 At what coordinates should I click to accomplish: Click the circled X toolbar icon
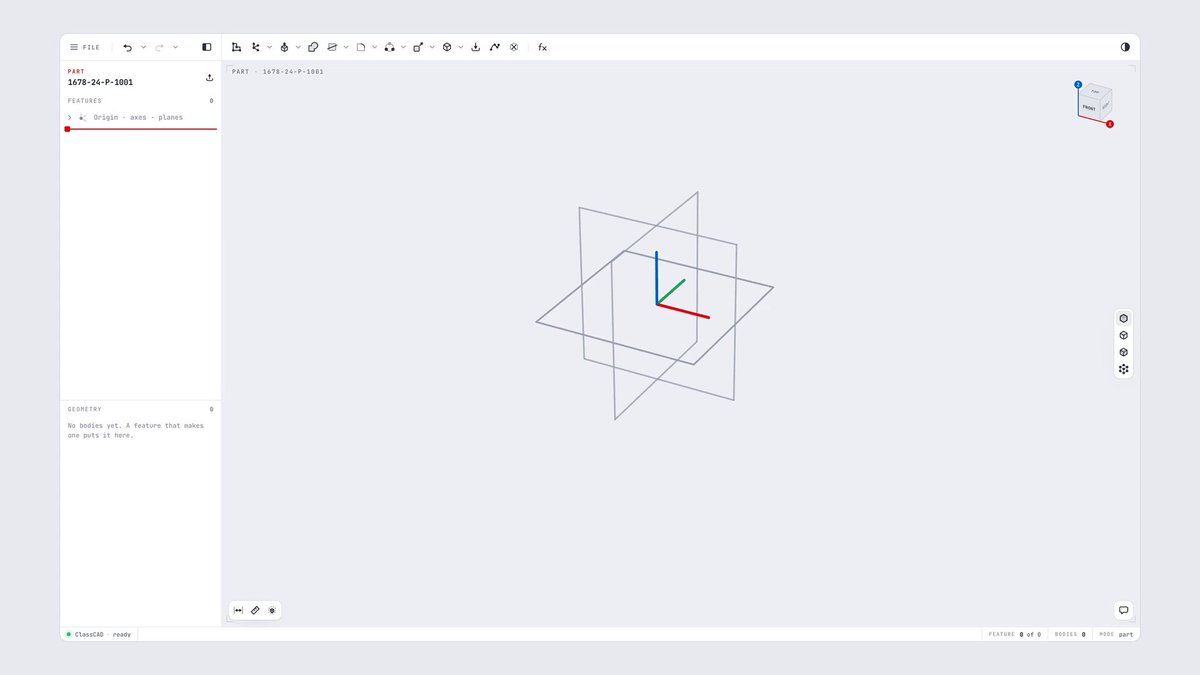(514, 47)
